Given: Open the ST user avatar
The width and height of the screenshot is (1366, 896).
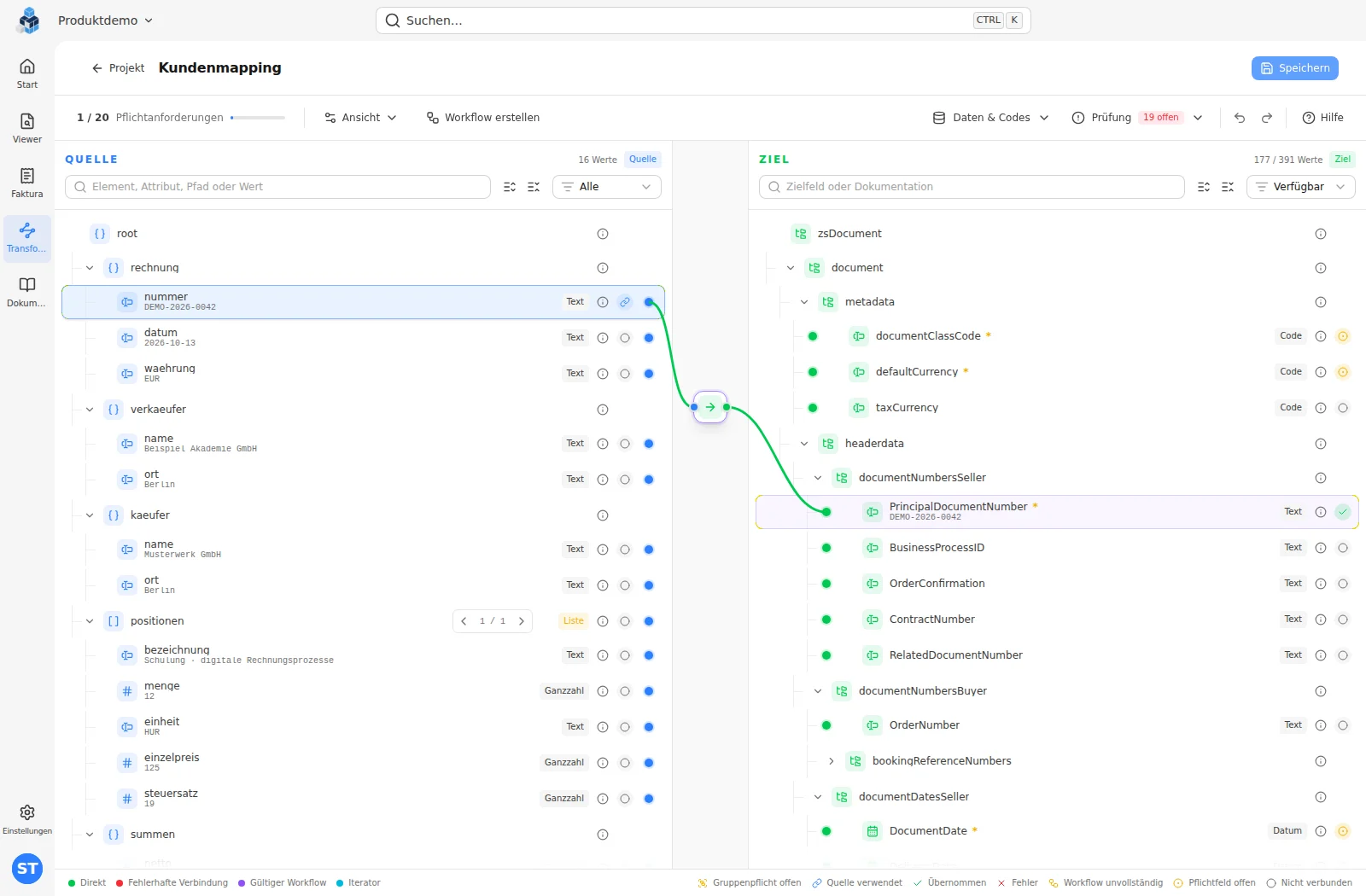Looking at the screenshot, I should tap(27, 869).
